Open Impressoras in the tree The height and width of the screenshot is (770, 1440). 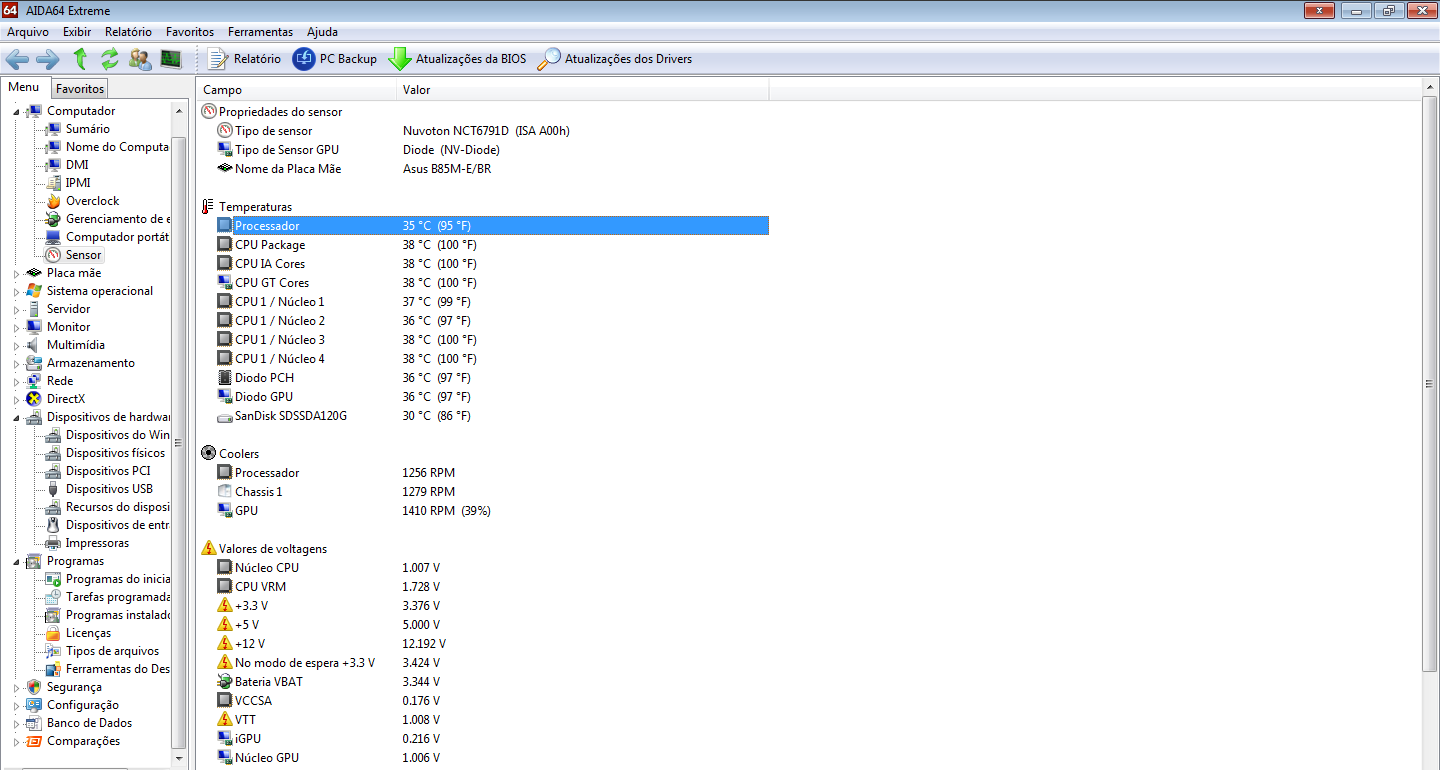pos(97,543)
